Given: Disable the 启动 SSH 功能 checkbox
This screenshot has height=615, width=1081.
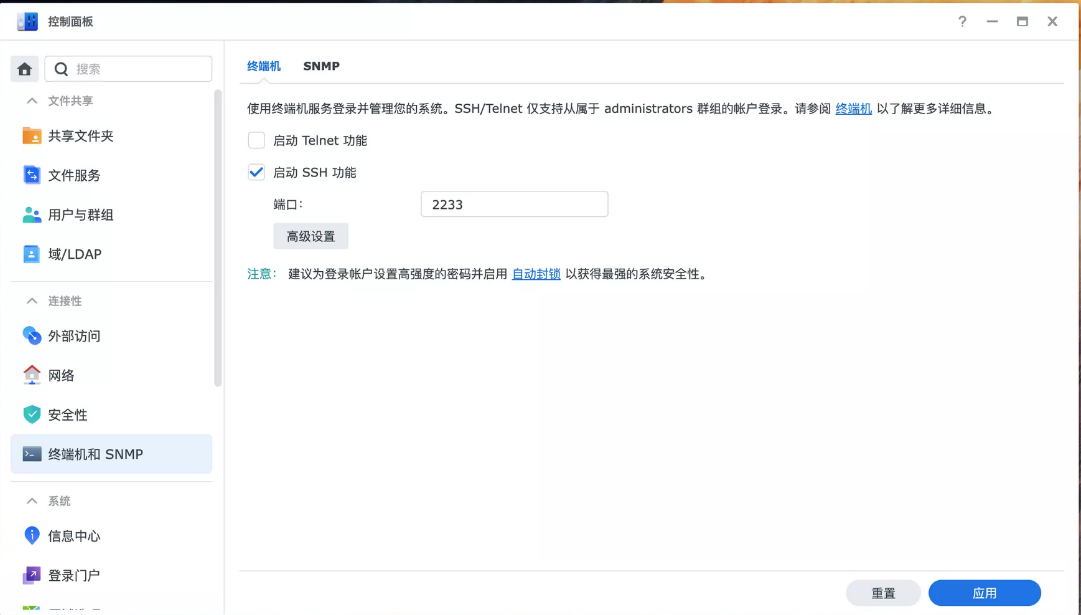Looking at the screenshot, I should point(257,171).
